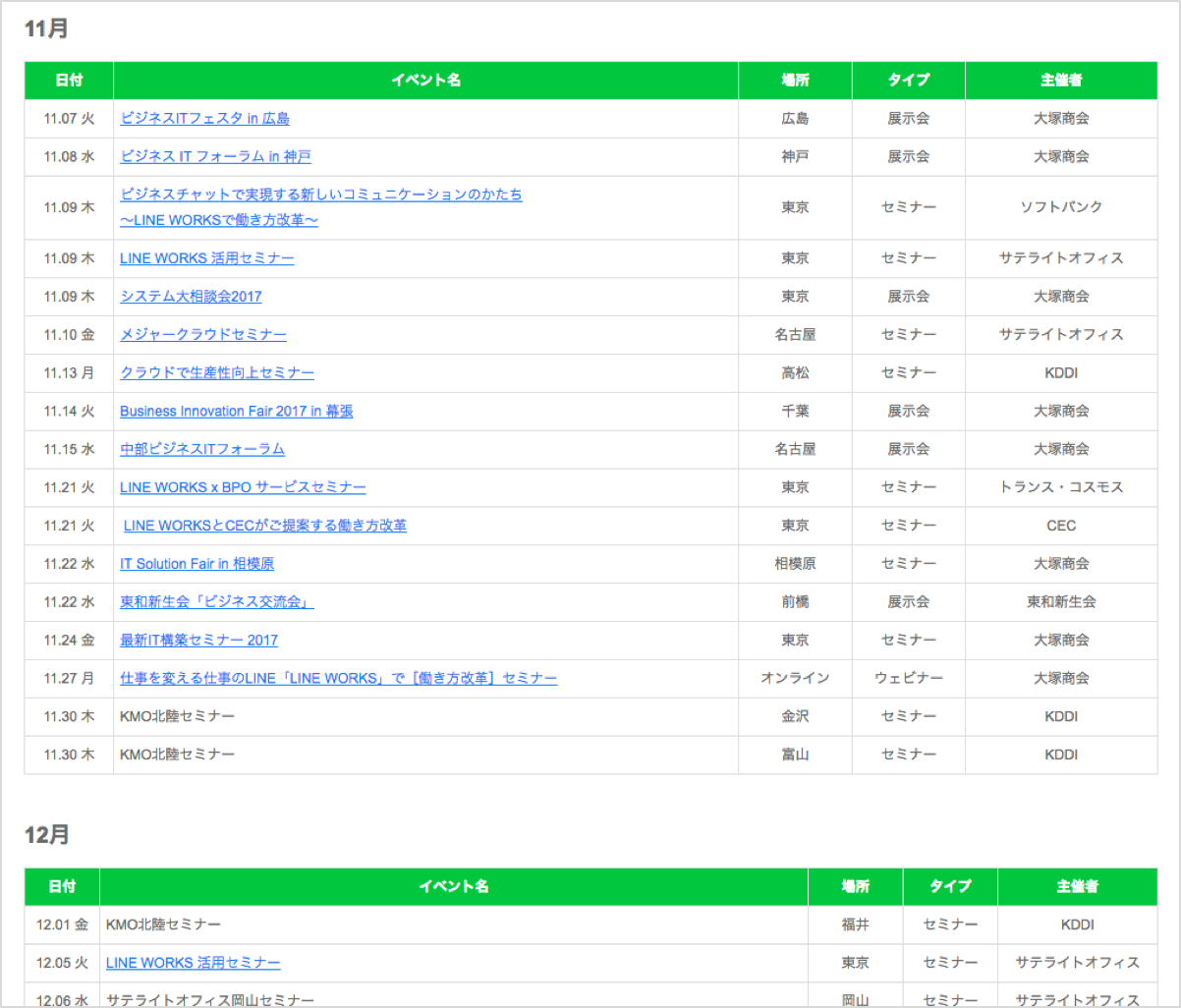Viewport: 1181px width, 1008px height.
Task: Click the 11.27 webinar 仕事を変える仕事のLINE link
Action: tap(338, 679)
